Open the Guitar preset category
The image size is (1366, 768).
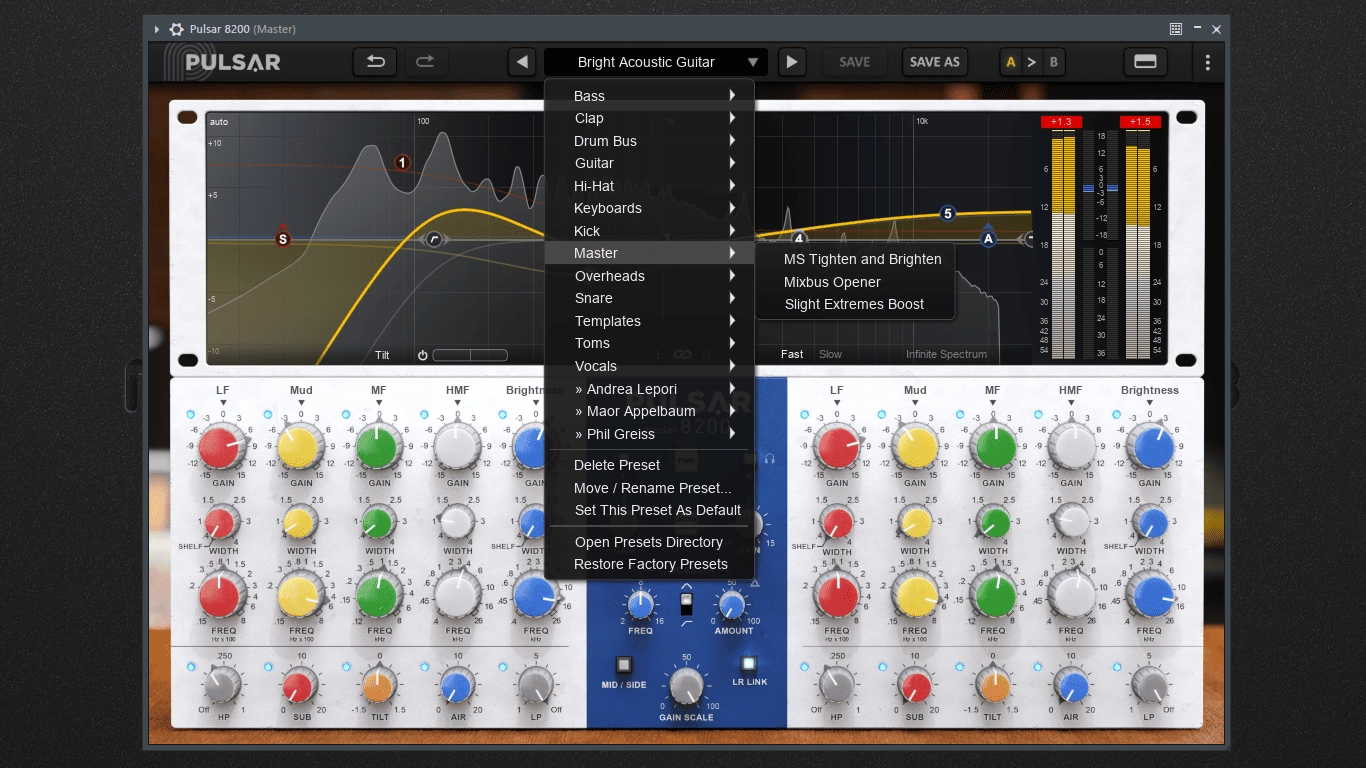click(649, 163)
